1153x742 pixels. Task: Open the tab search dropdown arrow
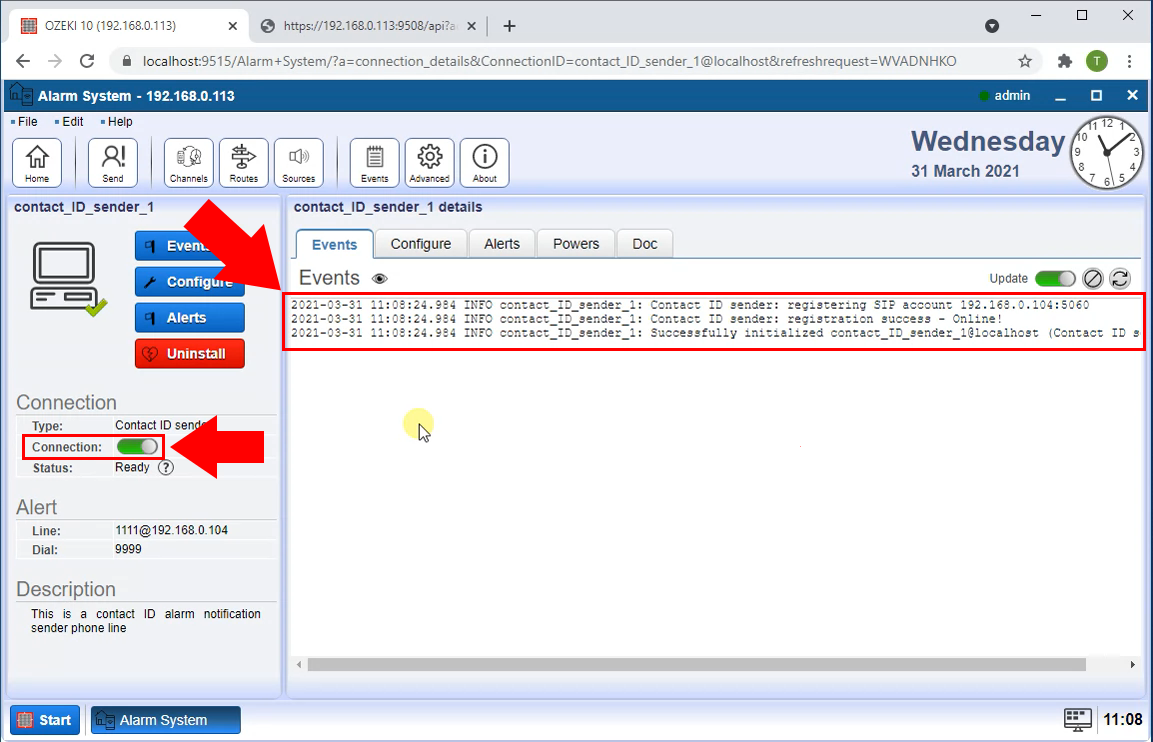(x=992, y=26)
